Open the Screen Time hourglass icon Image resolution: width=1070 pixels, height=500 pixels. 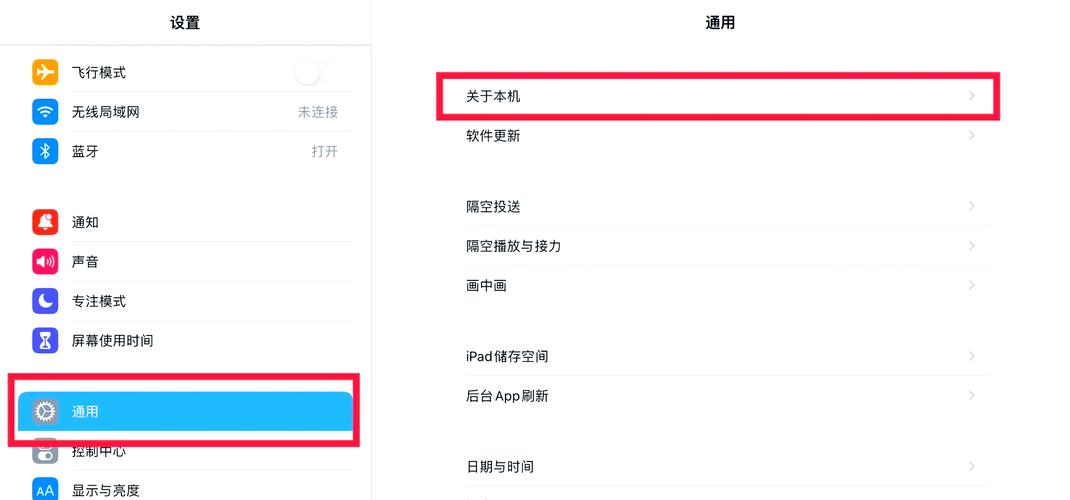[x=45, y=341]
